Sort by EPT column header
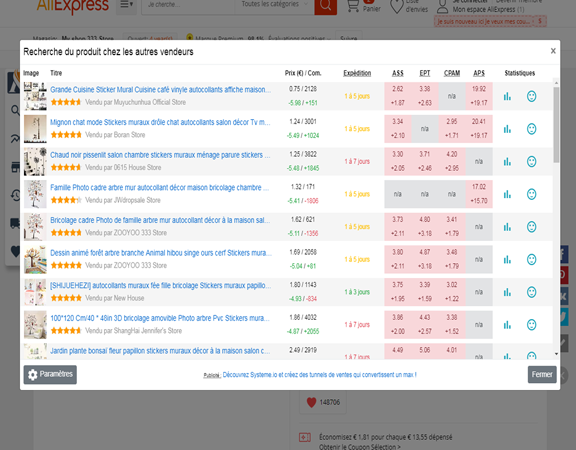Screen dimensions: 576x450 coord(425,73)
